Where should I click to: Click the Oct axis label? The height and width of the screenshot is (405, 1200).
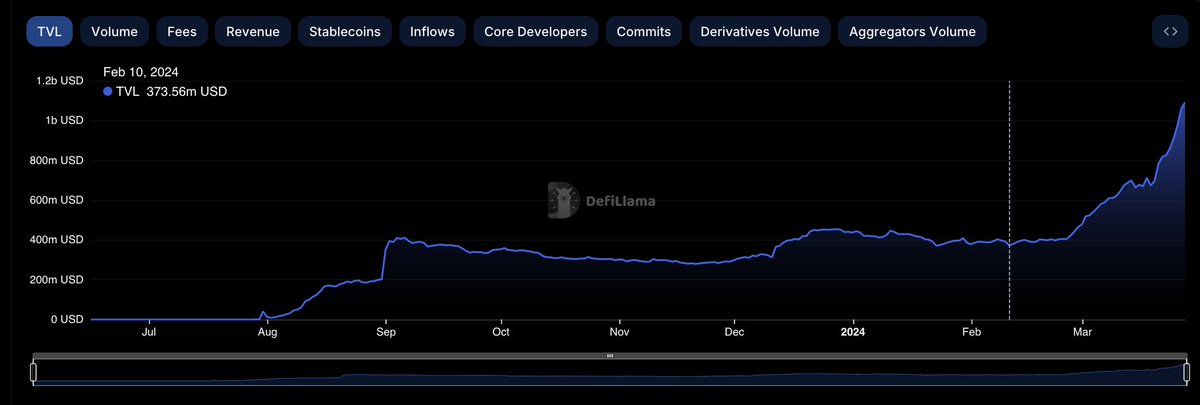point(501,332)
